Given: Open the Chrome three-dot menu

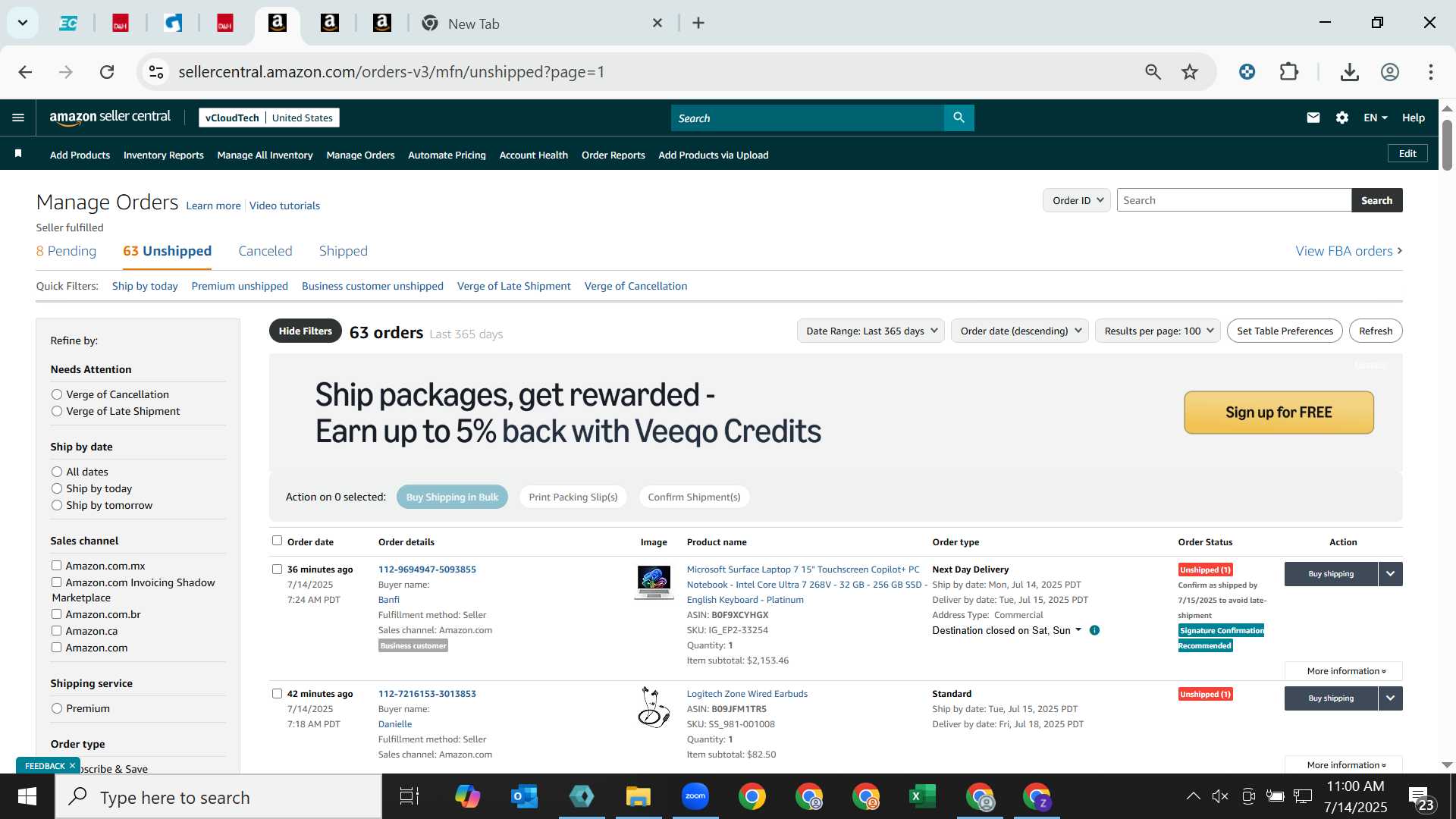Looking at the screenshot, I should point(1431,72).
